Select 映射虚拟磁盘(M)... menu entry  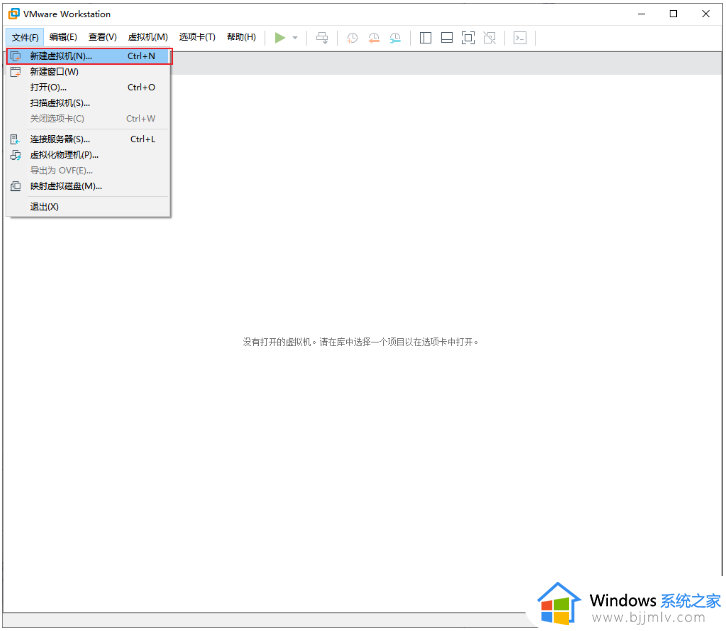[x=88, y=186]
